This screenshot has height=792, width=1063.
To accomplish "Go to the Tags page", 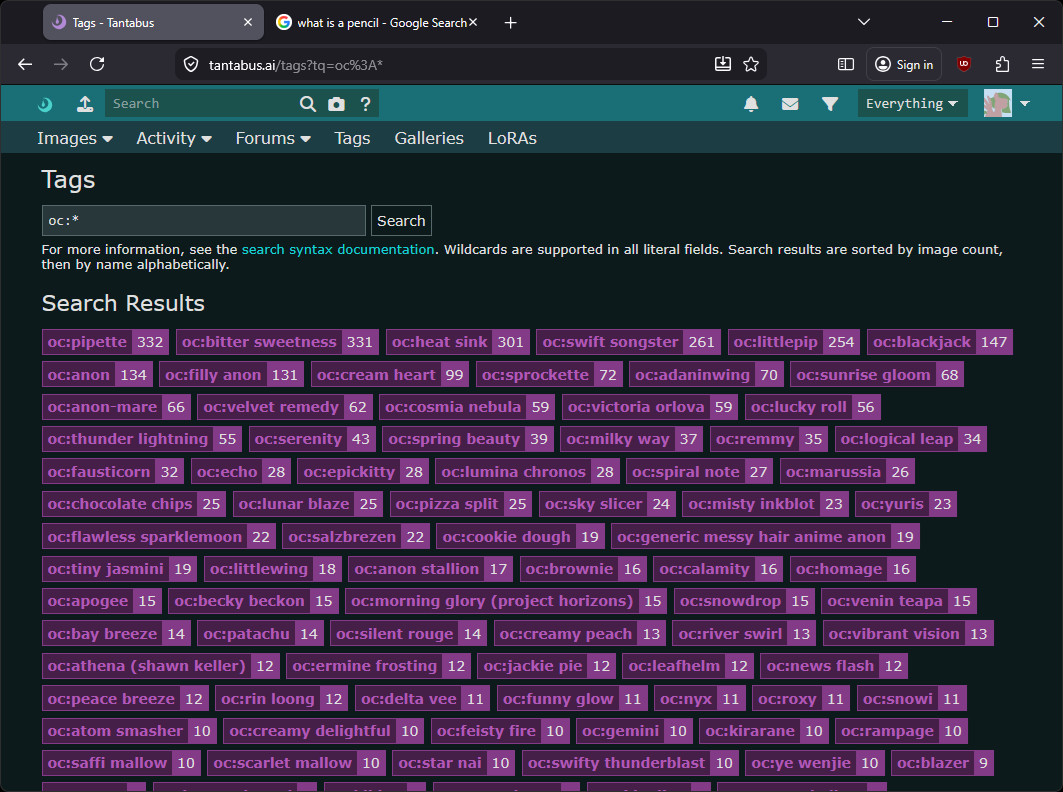I will (x=352, y=138).
